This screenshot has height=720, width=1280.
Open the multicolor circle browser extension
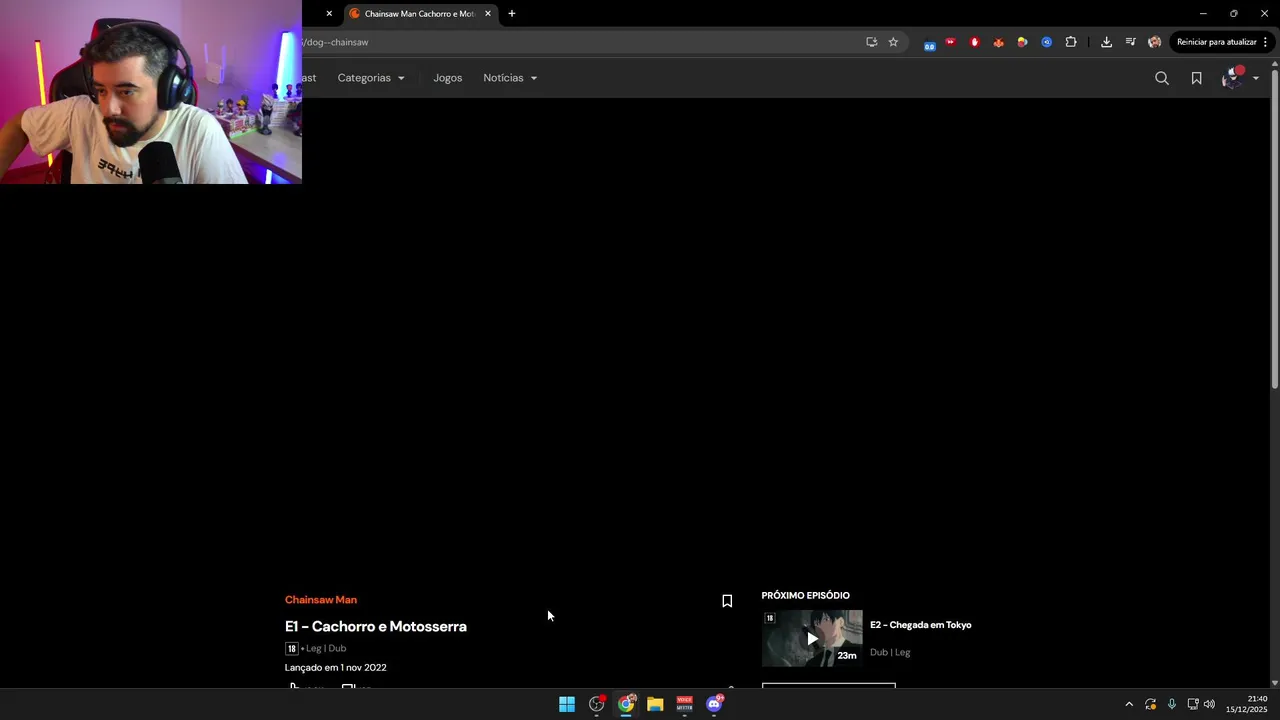1022,42
